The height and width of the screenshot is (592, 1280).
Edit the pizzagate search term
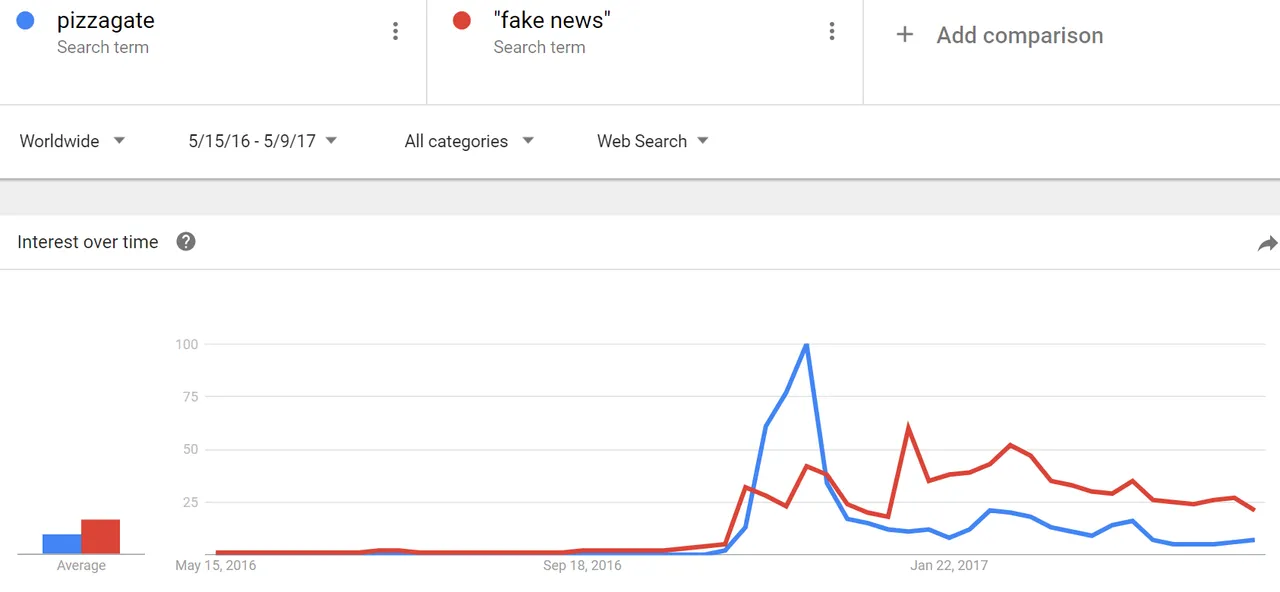point(106,20)
